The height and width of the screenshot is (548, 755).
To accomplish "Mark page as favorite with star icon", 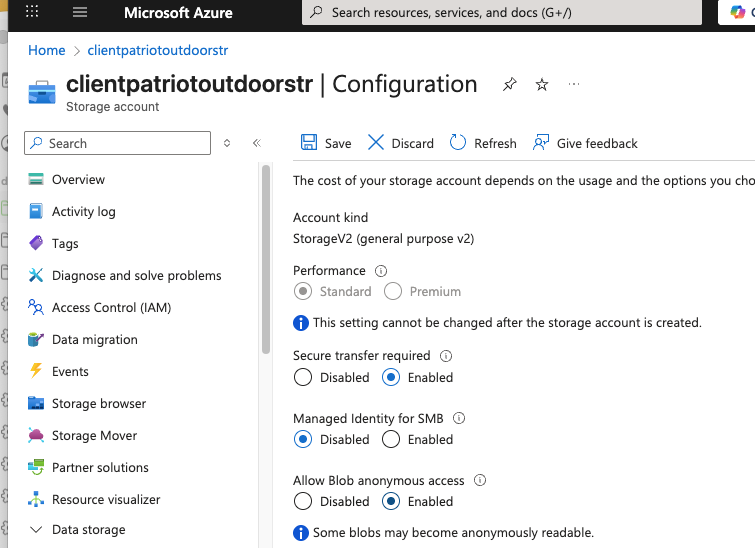I will tap(542, 85).
